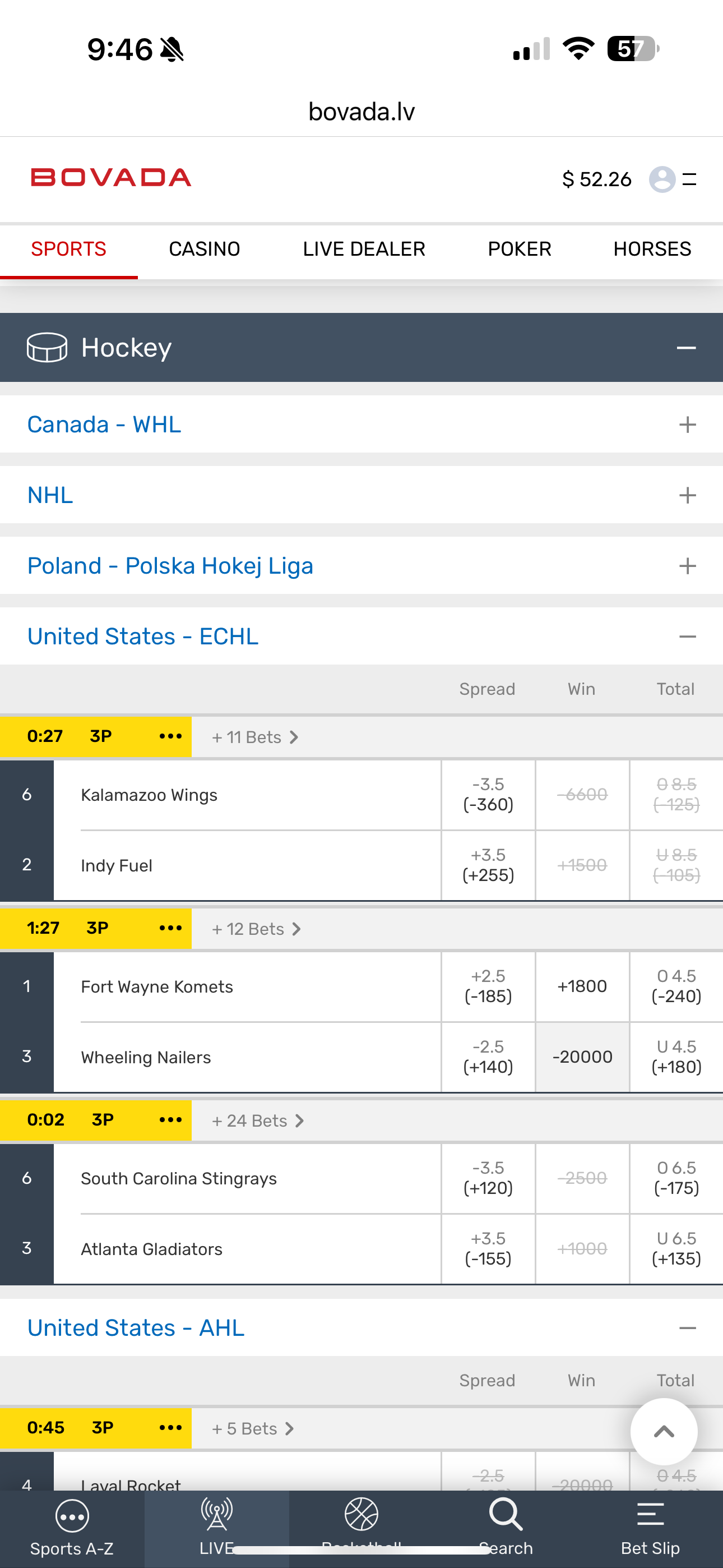Collapse the Hockey section header
This screenshot has width=723, height=1568.
[686, 348]
